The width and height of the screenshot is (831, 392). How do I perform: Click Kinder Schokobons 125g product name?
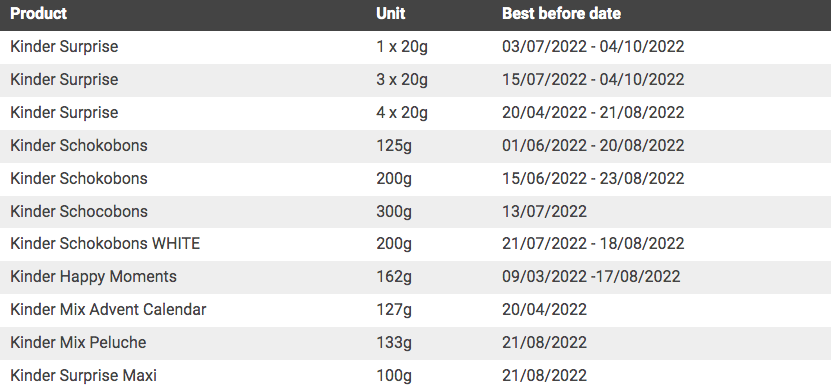[79, 145]
